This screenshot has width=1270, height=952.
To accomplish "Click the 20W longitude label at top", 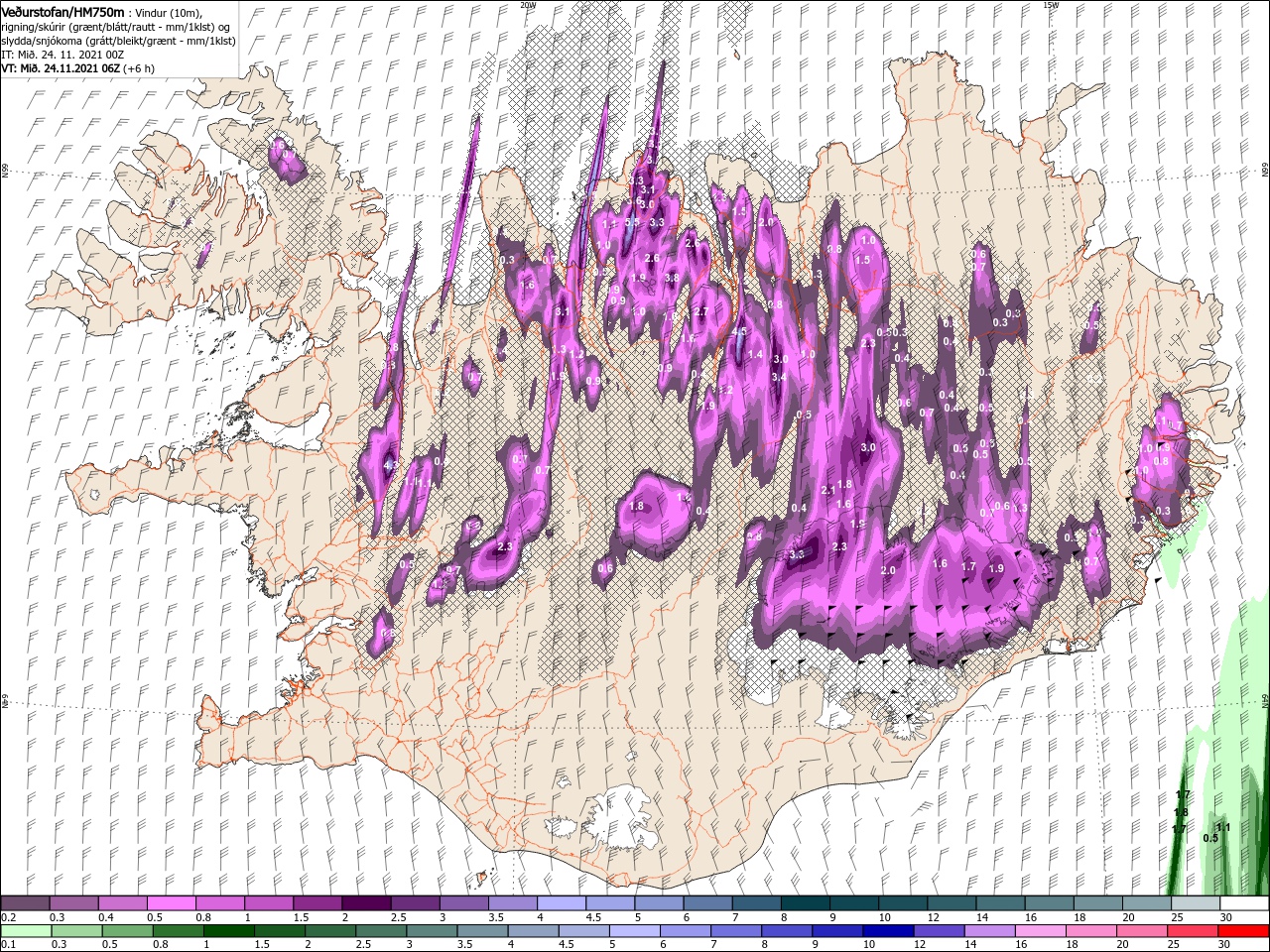I will pos(528,5).
